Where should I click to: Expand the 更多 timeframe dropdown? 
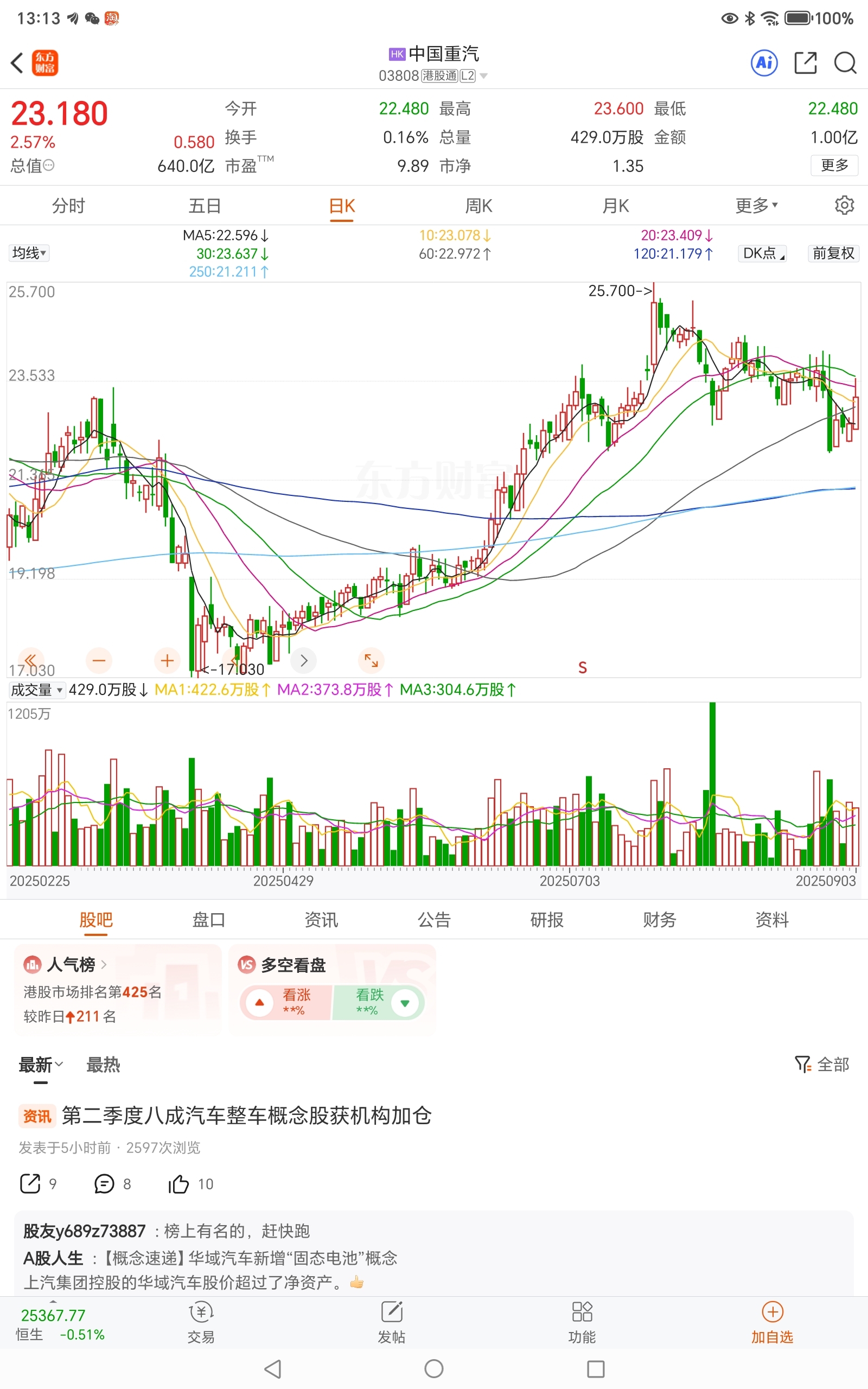click(x=757, y=205)
